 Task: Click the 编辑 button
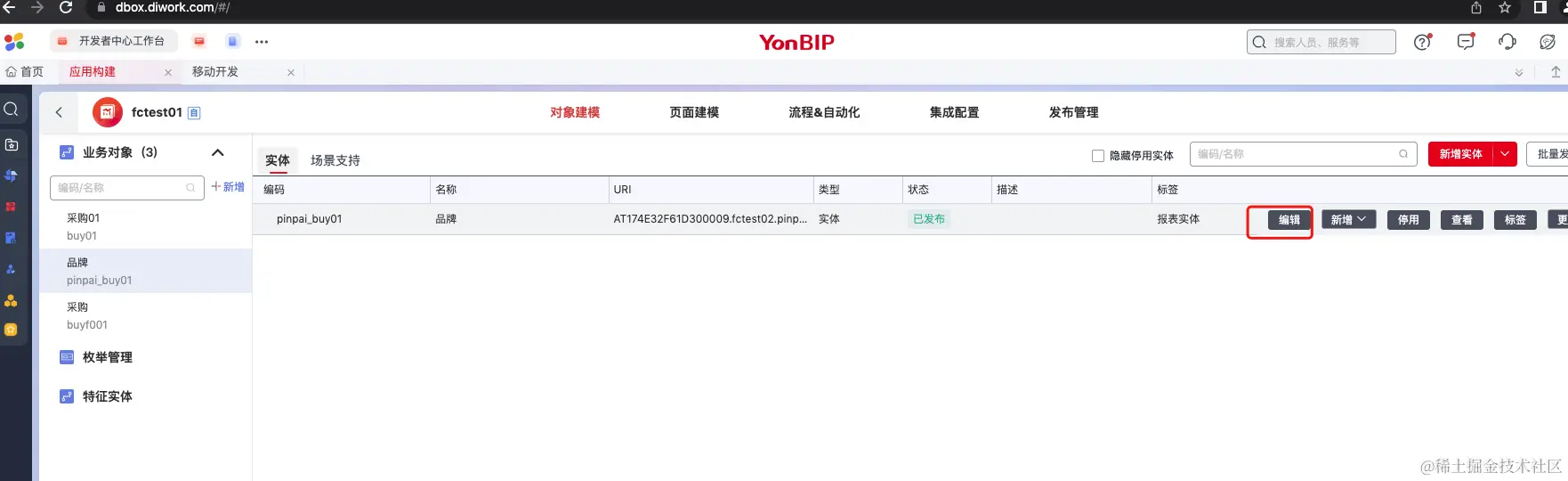pyautogui.click(x=1289, y=220)
